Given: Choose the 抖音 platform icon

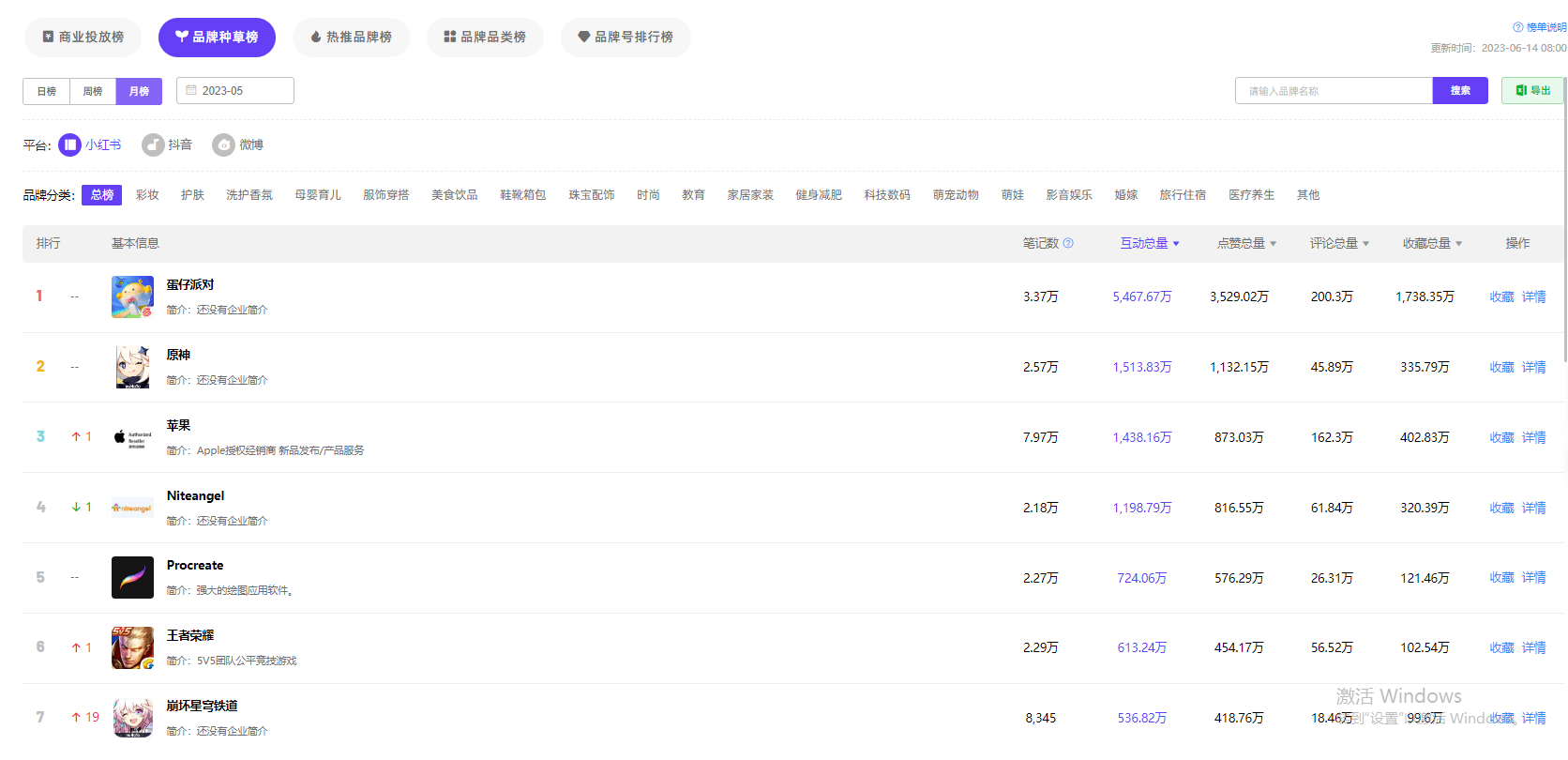Looking at the screenshot, I should pyautogui.click(x=153, y=144).
